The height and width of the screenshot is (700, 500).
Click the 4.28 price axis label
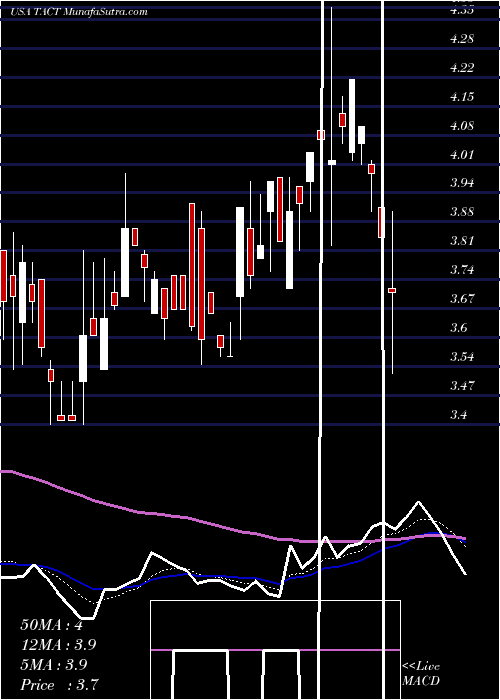tap(462, 39)
